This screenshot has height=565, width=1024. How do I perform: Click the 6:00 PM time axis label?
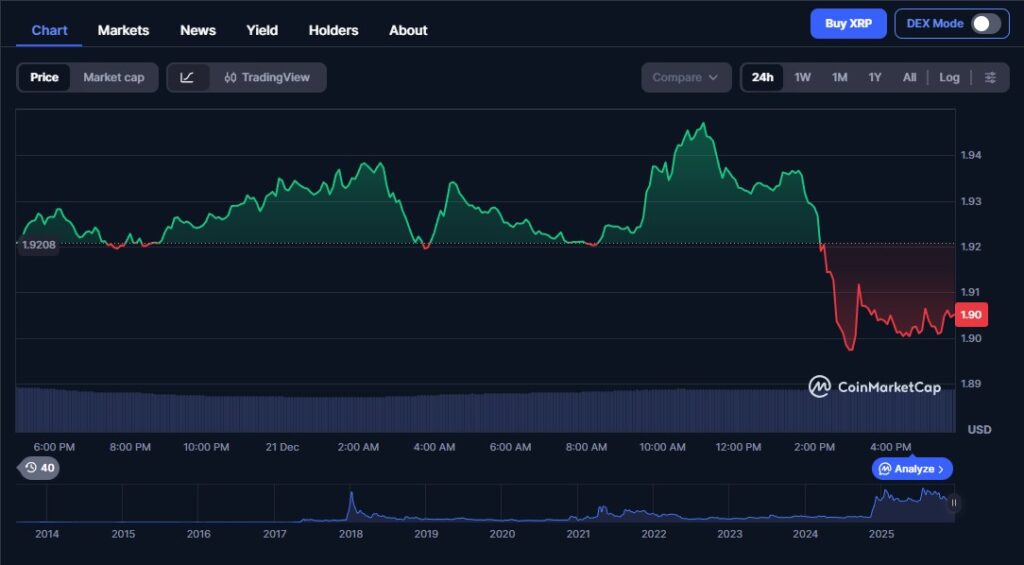click(x=54, y=447)
